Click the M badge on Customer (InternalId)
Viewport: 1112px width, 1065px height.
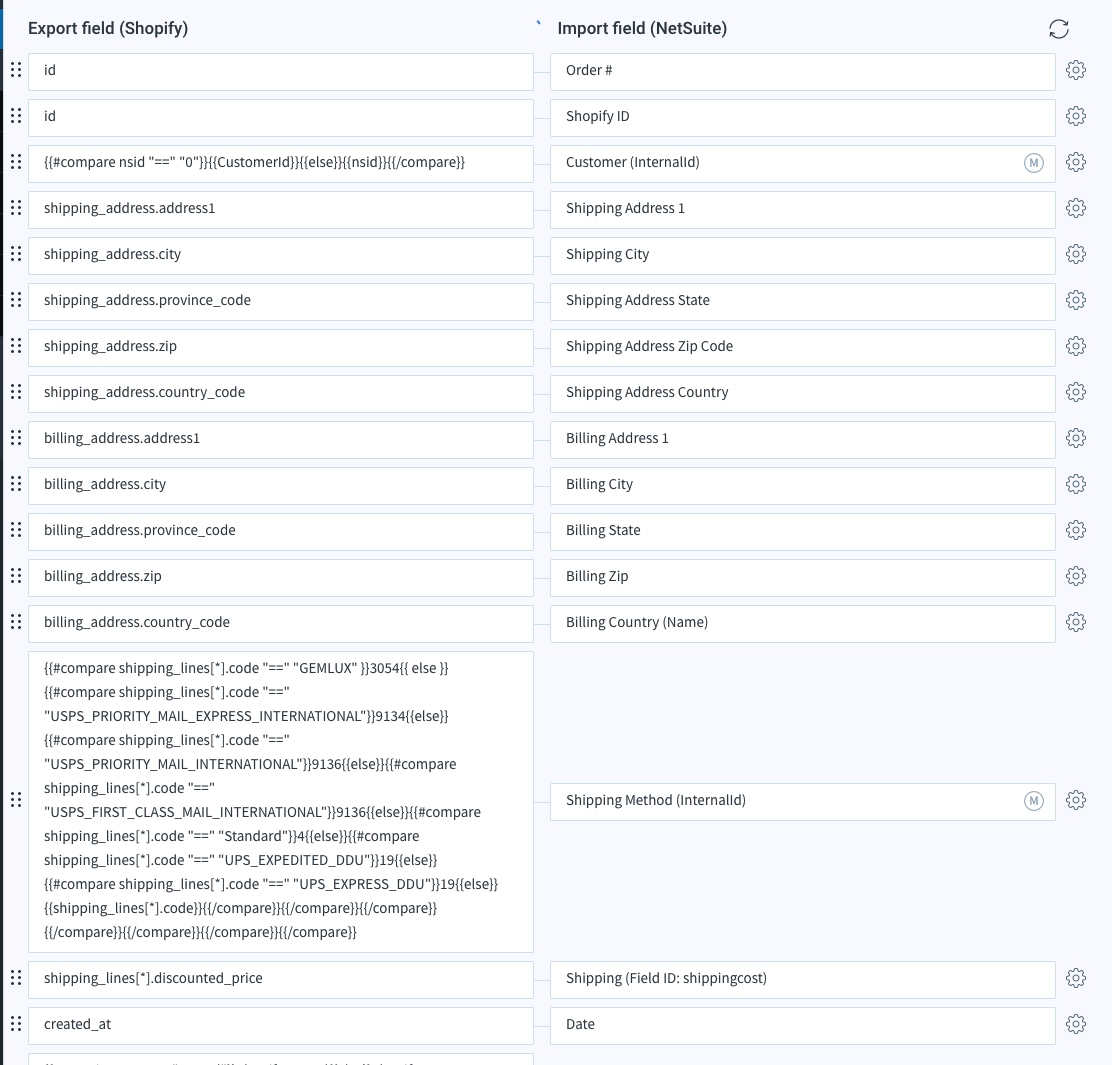click(1034, 162)
